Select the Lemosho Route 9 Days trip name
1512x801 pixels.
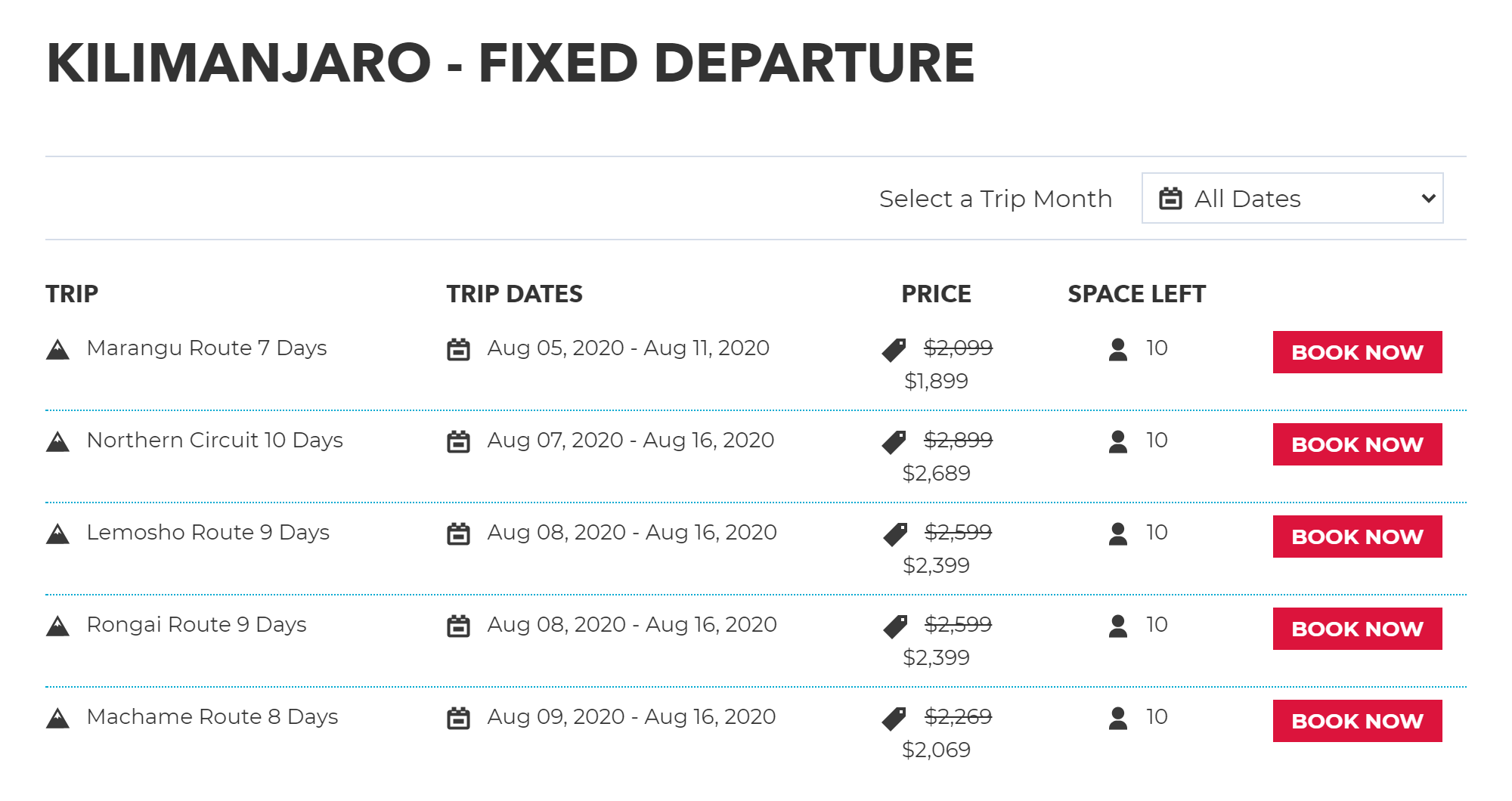pyautogui.click(x=208, y=532)
